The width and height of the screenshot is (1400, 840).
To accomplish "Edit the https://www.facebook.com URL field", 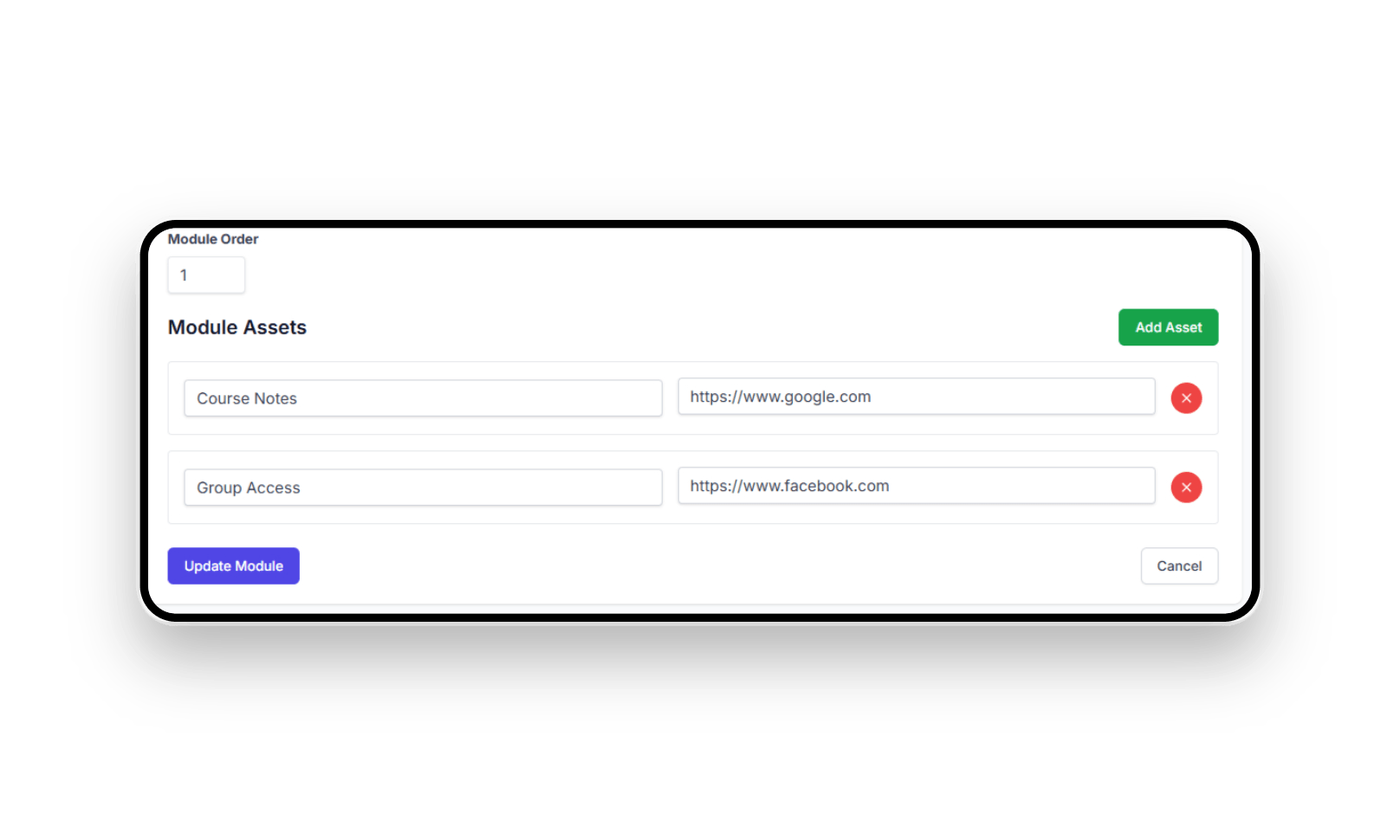I will click(916, 486).
